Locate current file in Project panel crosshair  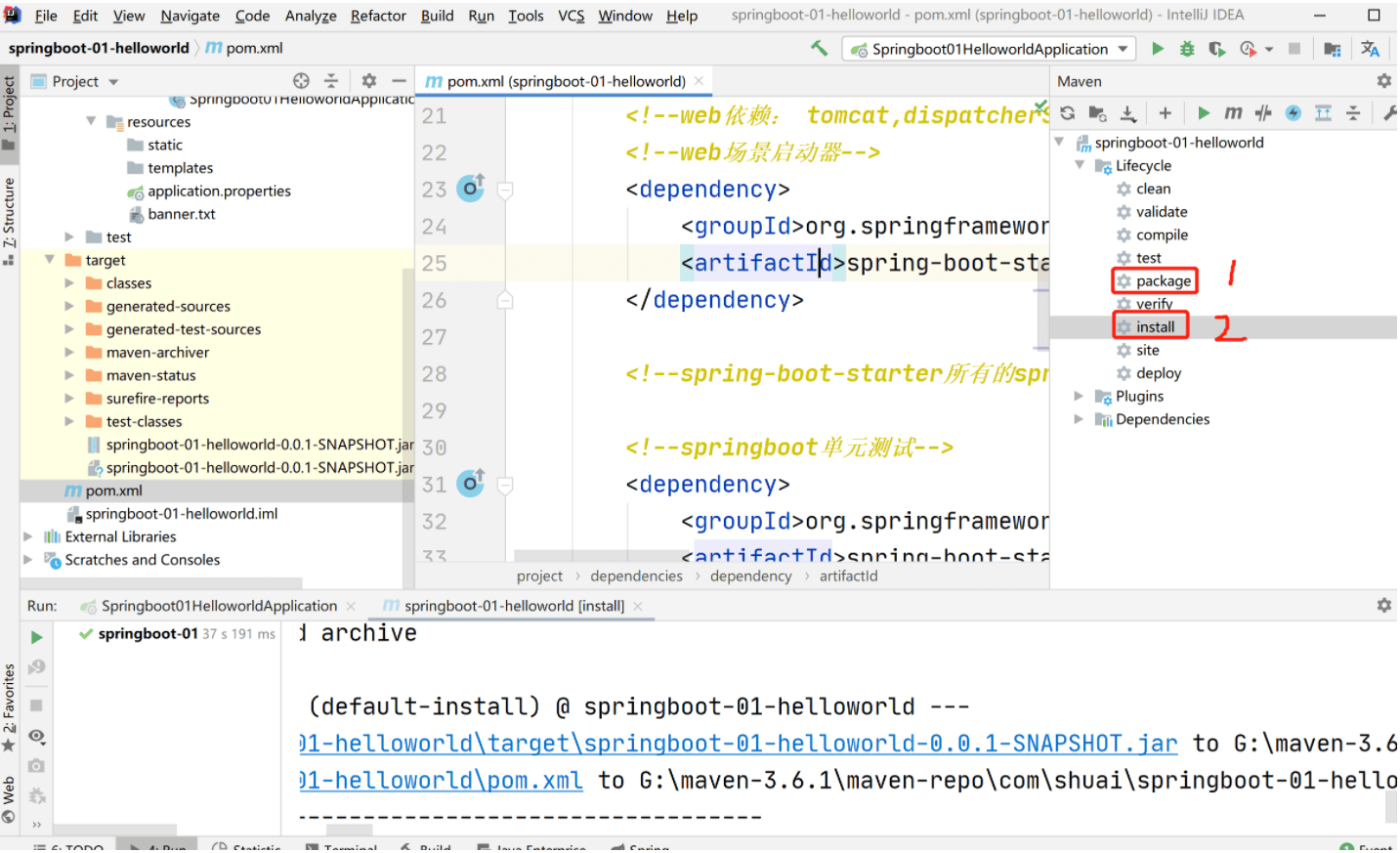click(x=301, y=81)
